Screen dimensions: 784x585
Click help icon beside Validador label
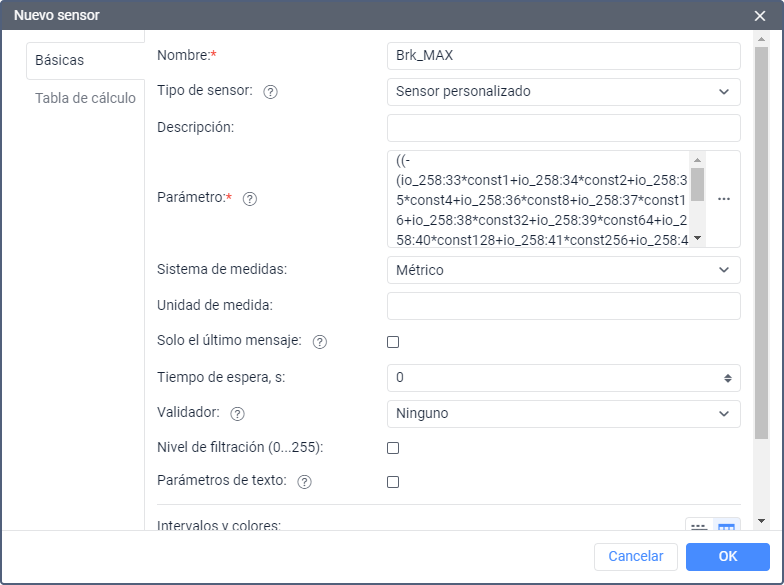238,414
